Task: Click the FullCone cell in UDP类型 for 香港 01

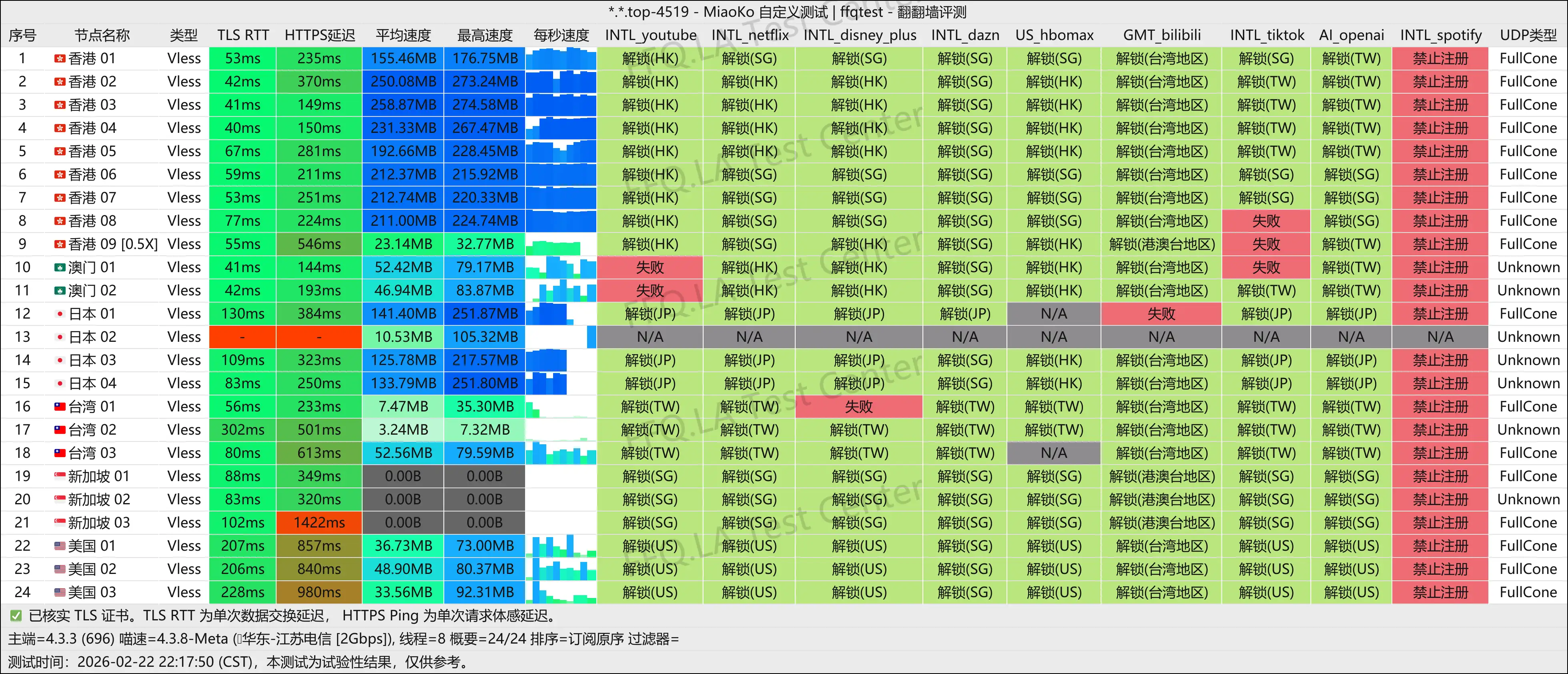Action: [1528, 58]
